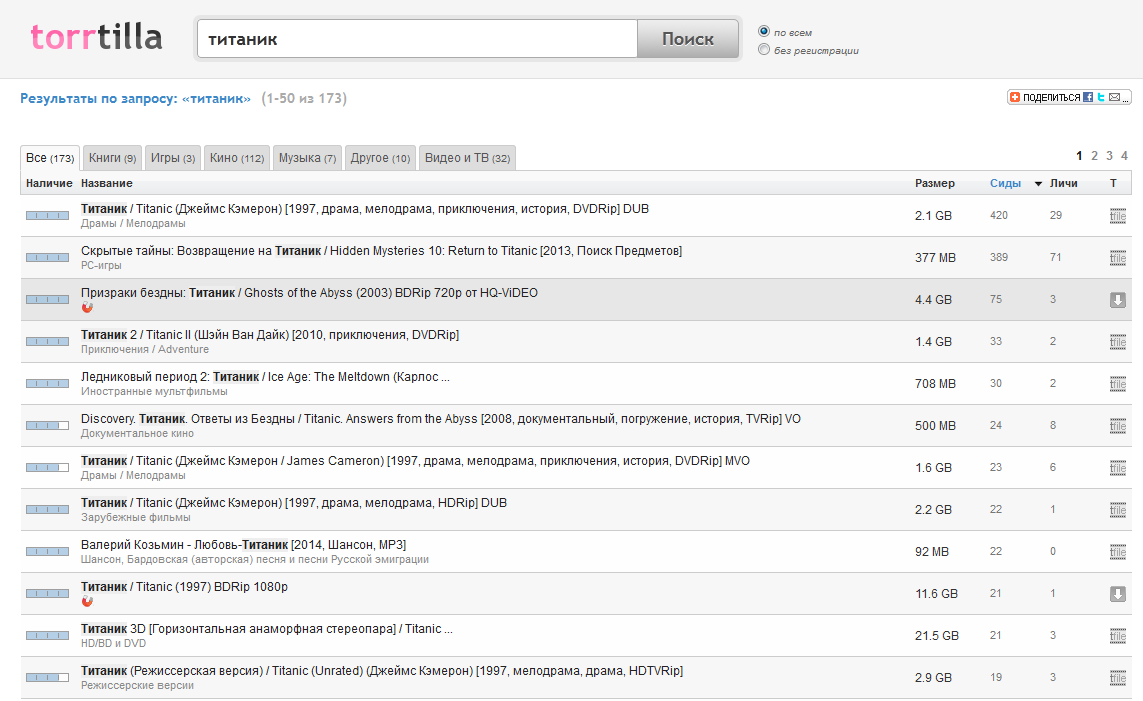
Task: Click the Twitter share icon
Action: click(1100, 97)
